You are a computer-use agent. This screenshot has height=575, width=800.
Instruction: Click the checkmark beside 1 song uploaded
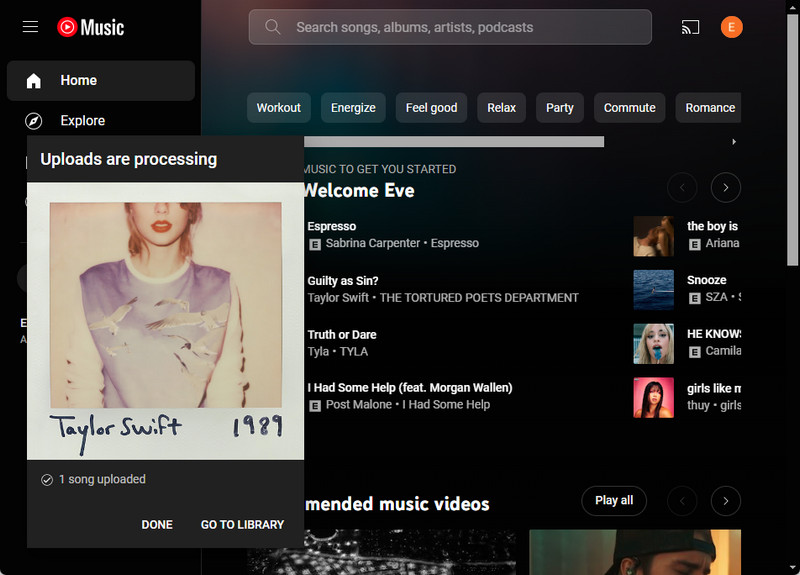pos(47,480)
